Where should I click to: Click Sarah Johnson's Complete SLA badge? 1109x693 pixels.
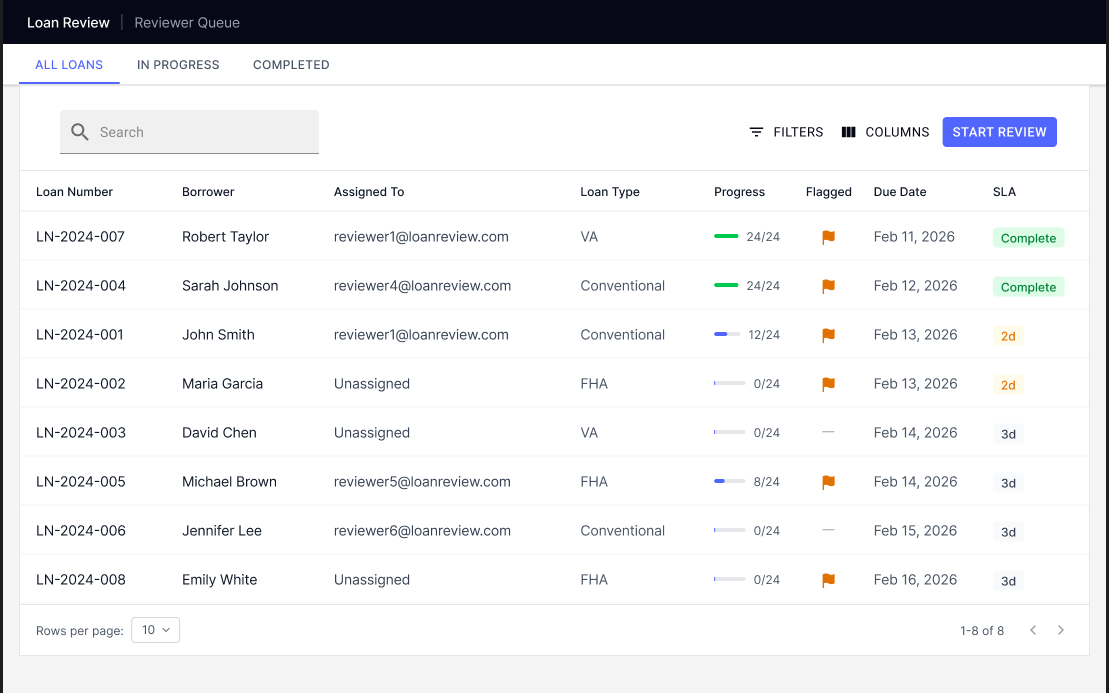(x=1028, y=287)
